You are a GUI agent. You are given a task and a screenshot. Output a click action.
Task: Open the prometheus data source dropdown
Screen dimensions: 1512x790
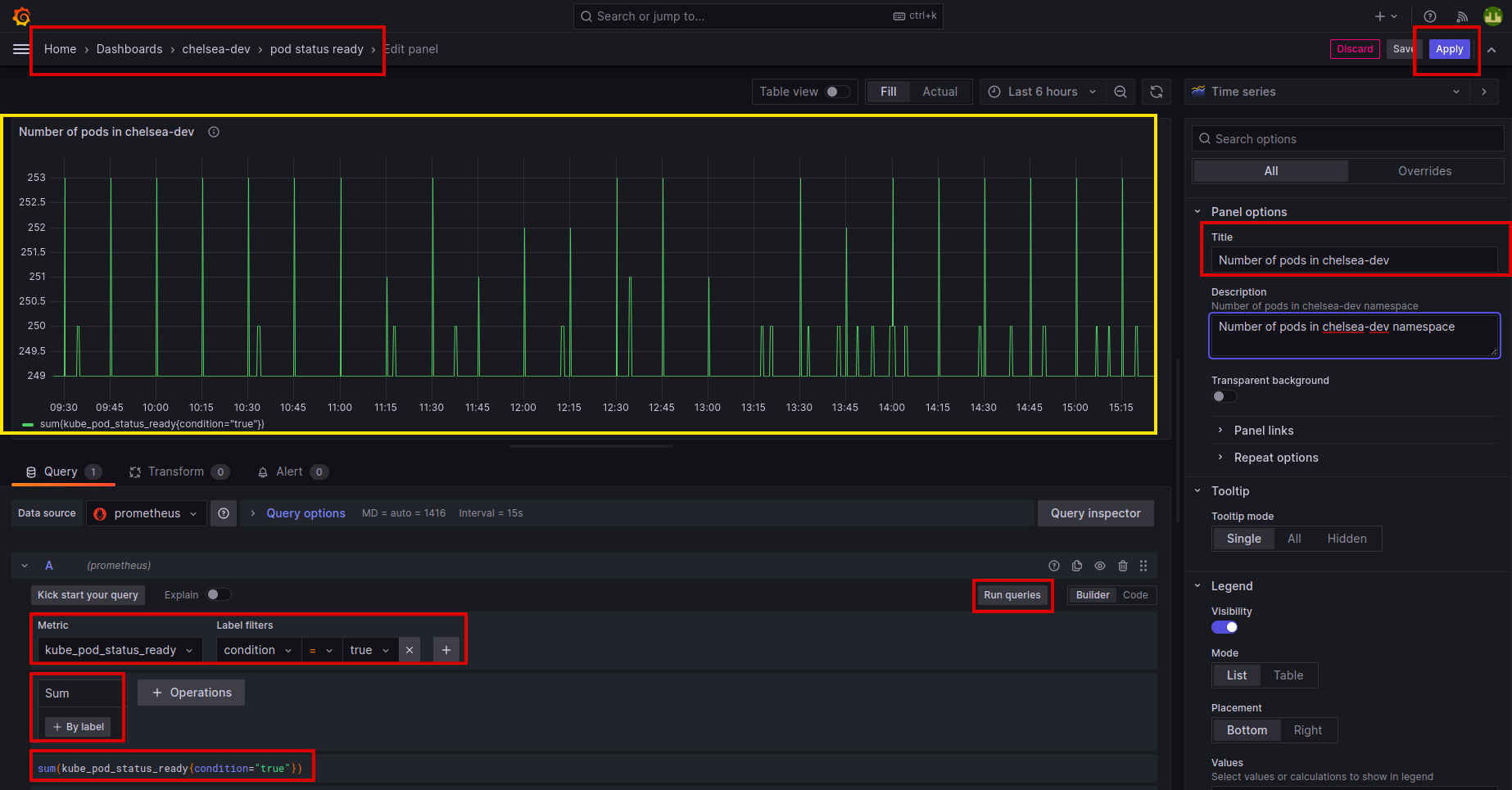(x=147, y=513)
